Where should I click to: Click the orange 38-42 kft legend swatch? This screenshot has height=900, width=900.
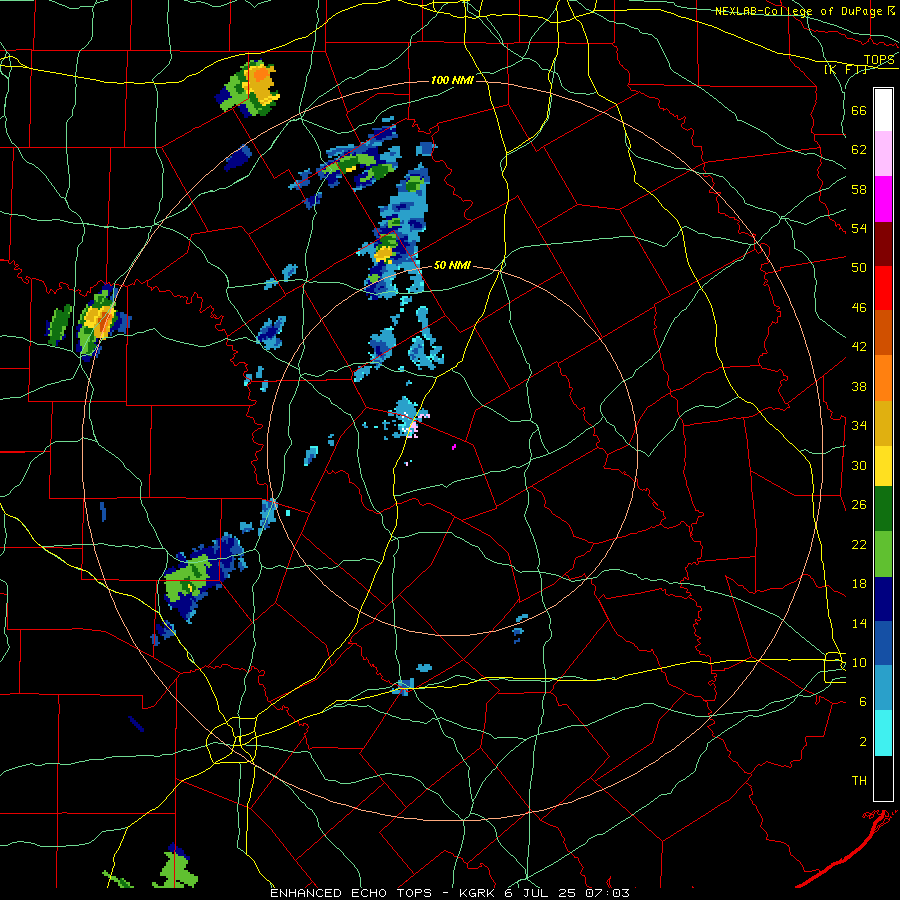coord(883,378)
